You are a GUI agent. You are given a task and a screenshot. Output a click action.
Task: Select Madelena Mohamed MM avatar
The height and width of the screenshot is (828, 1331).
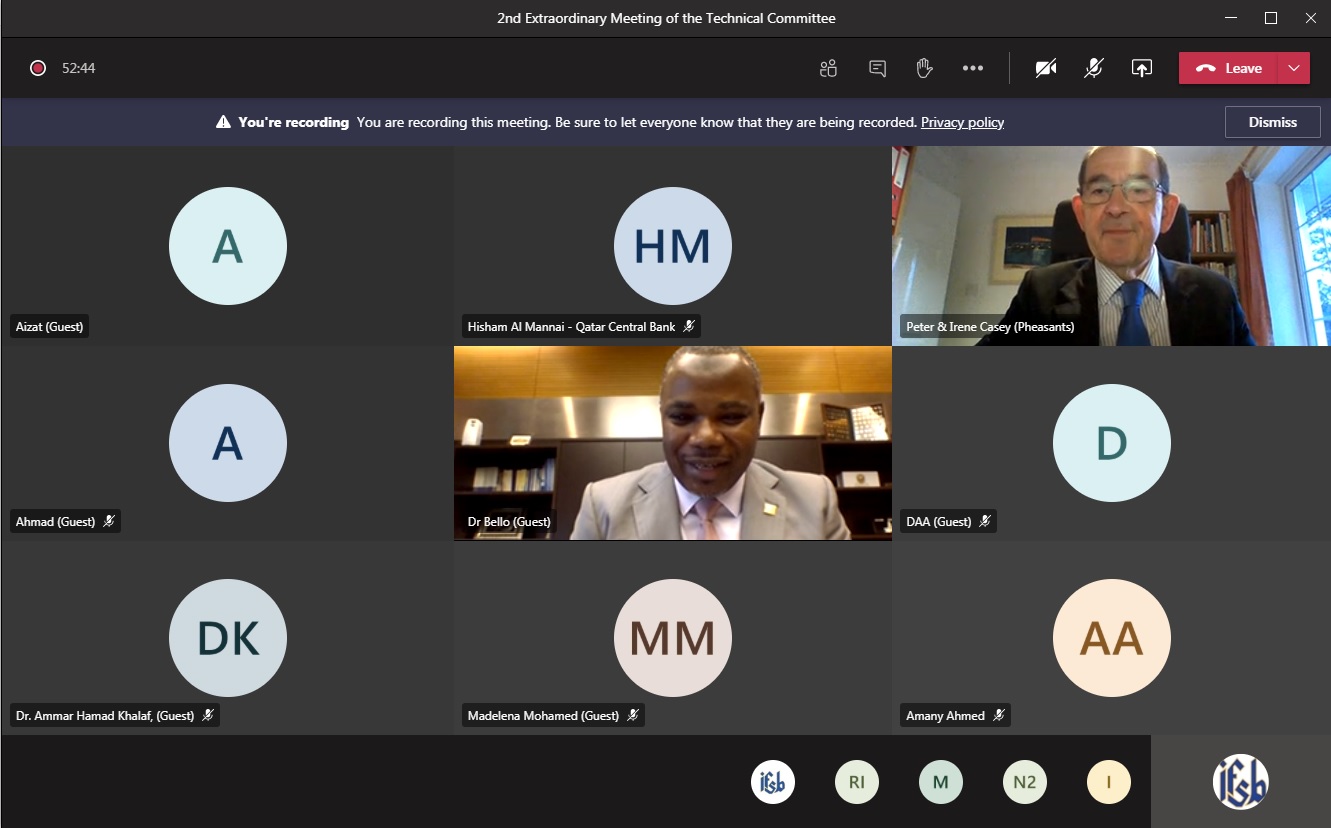(673, 638)
